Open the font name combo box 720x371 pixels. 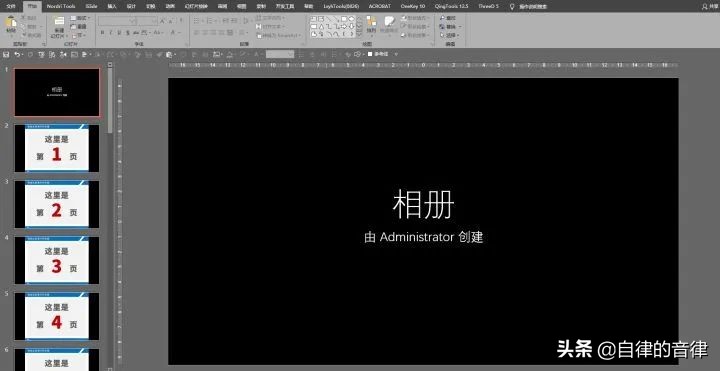(118, 21)
